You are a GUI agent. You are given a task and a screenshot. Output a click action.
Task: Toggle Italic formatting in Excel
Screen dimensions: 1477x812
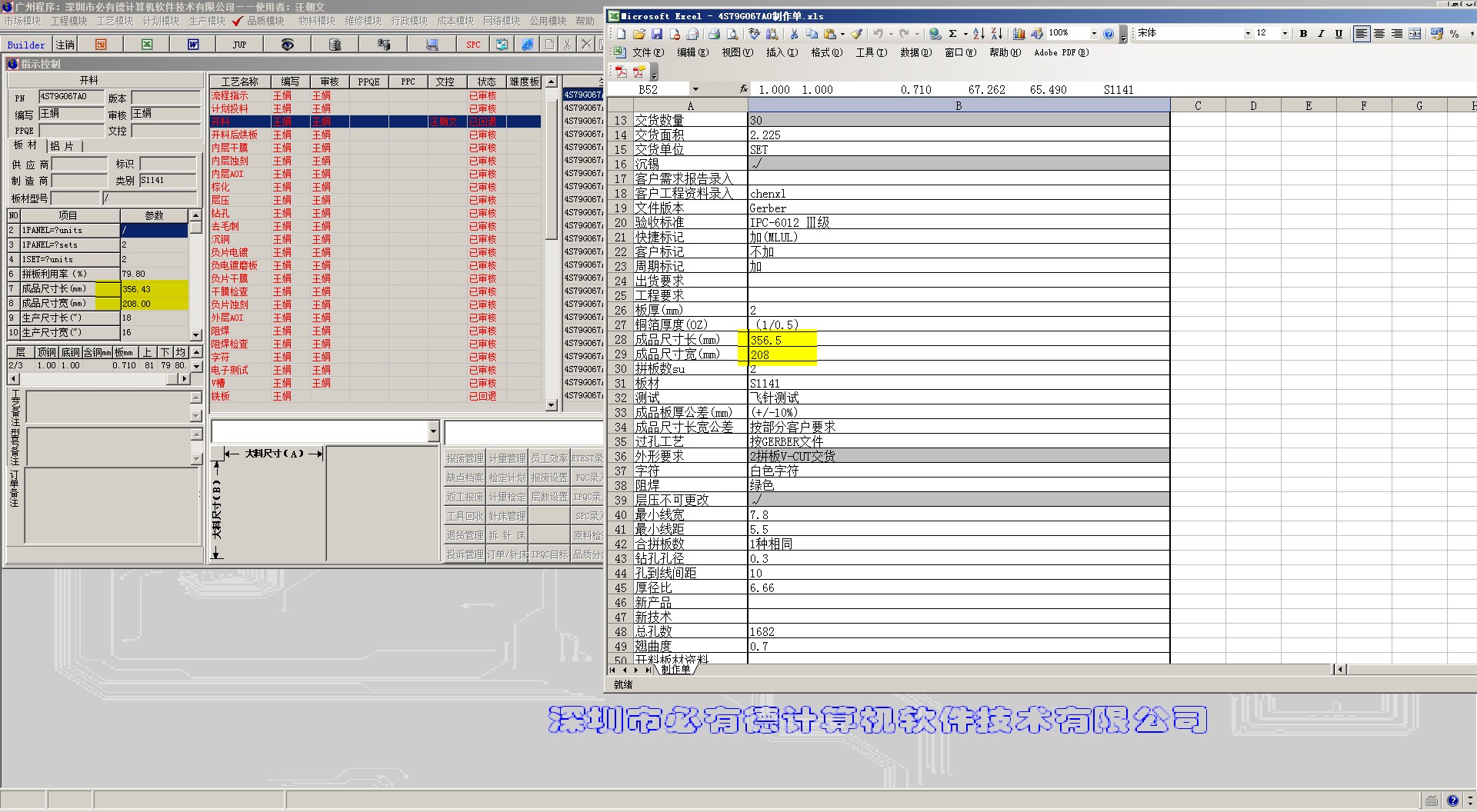coord(1321,34)
